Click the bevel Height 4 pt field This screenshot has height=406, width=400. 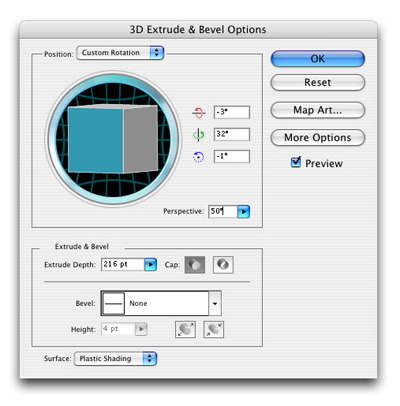[118, 329]
